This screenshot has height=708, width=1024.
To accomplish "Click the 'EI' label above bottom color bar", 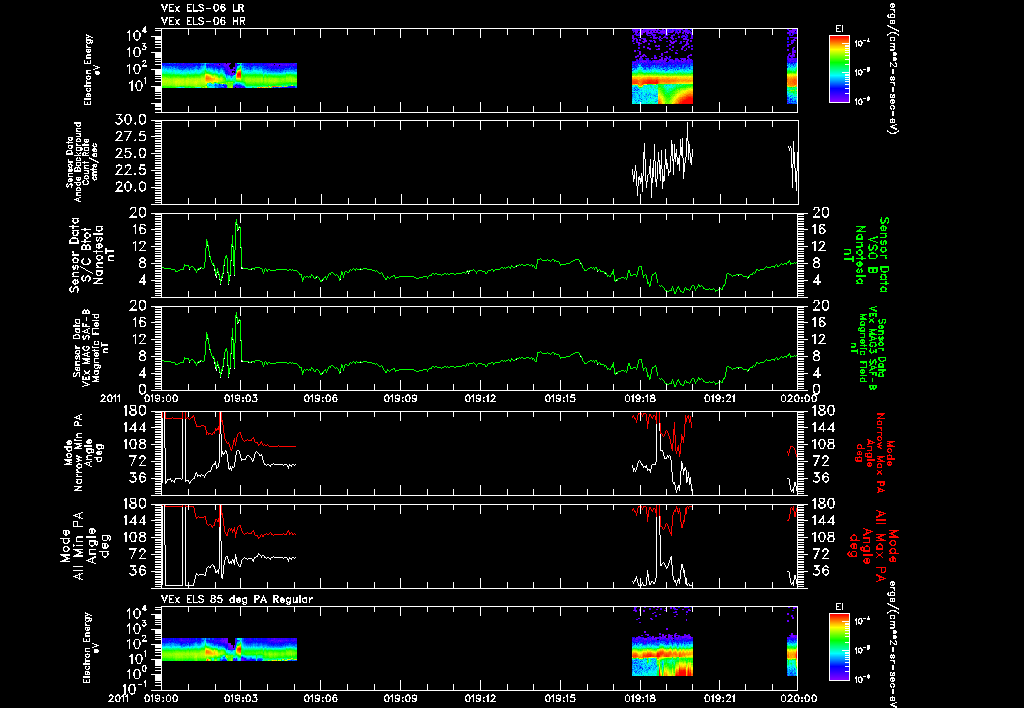I will click(x=839, y=607).
